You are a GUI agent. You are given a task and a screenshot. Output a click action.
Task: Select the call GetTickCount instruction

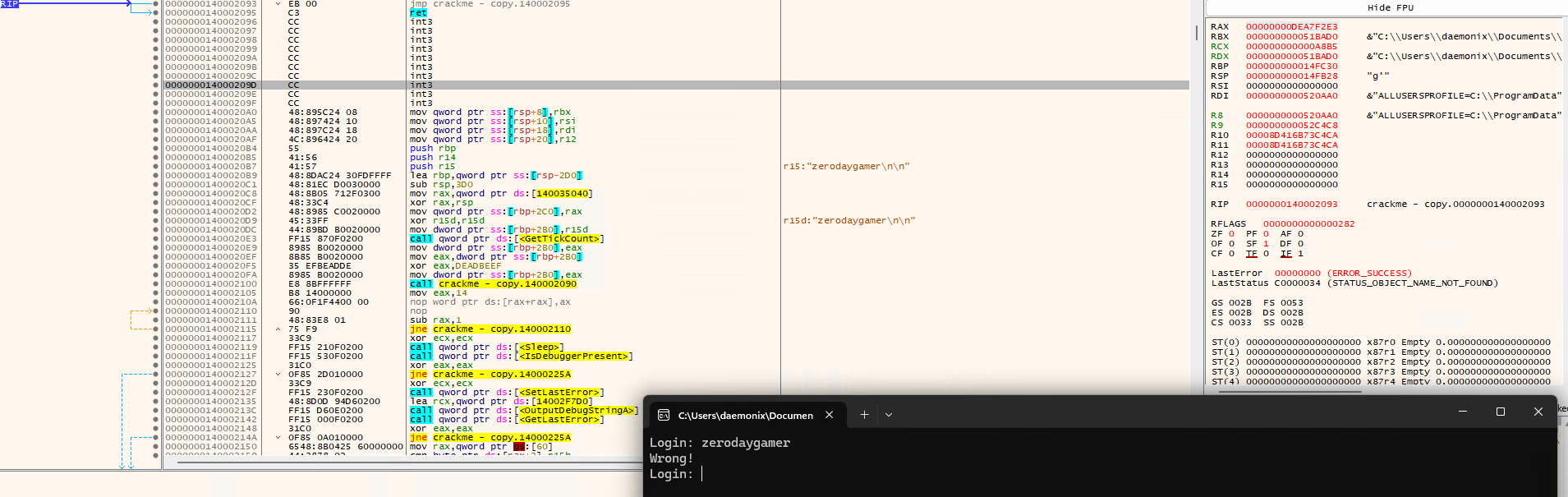pos(507,239)
